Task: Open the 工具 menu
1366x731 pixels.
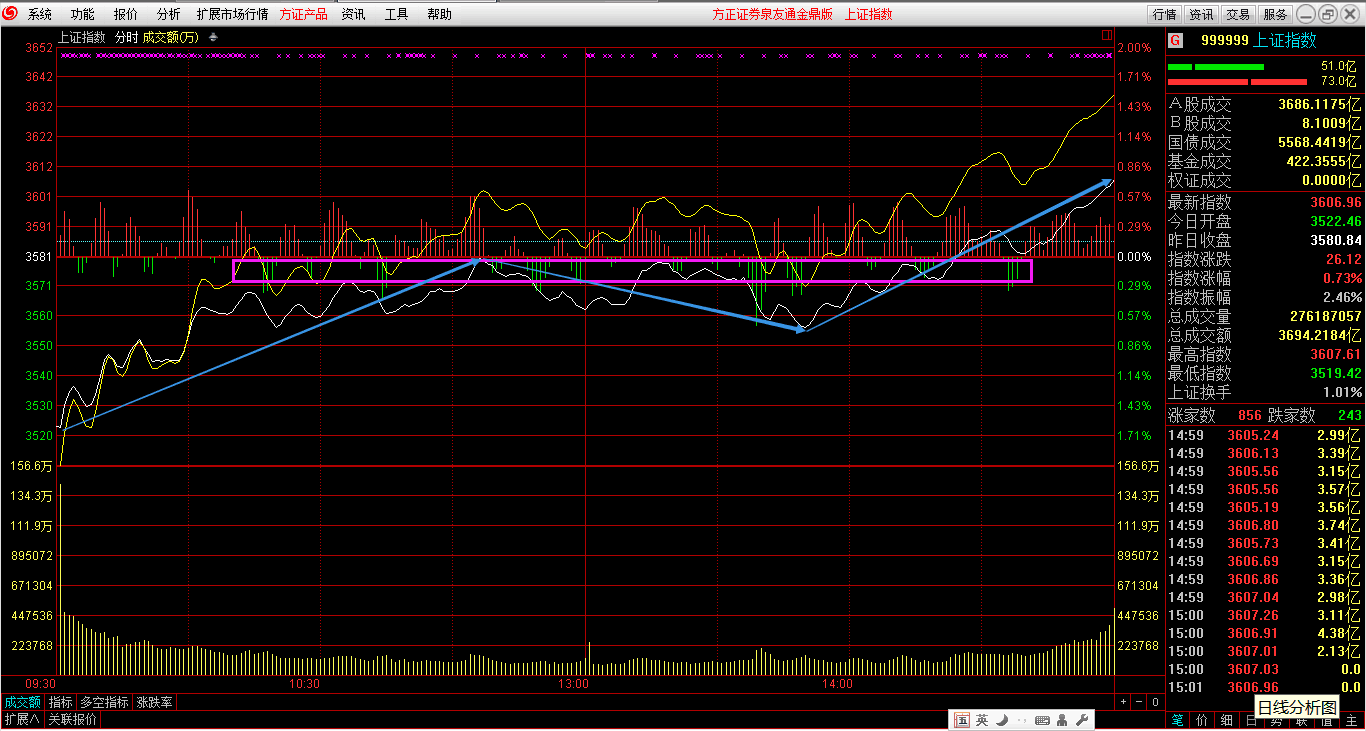Action: pyautogui.click(x=397, y=14)
